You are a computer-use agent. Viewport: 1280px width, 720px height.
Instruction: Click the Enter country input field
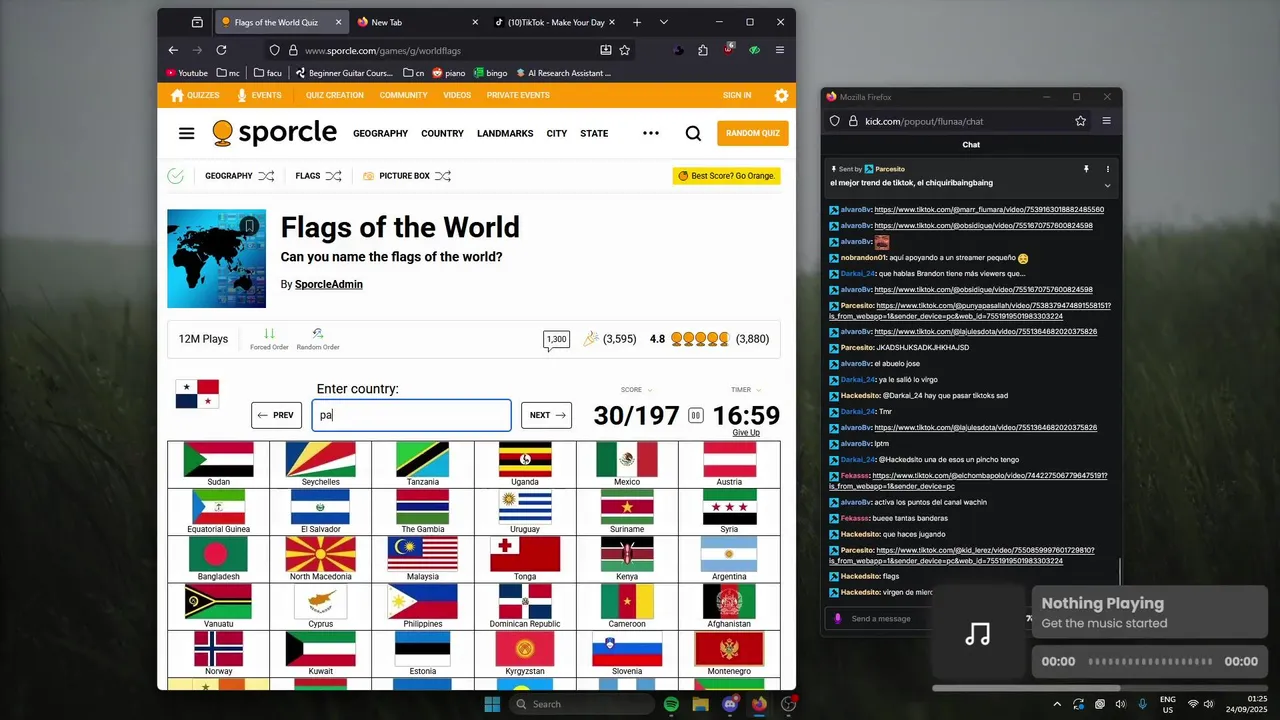click(x=411, y=415)
